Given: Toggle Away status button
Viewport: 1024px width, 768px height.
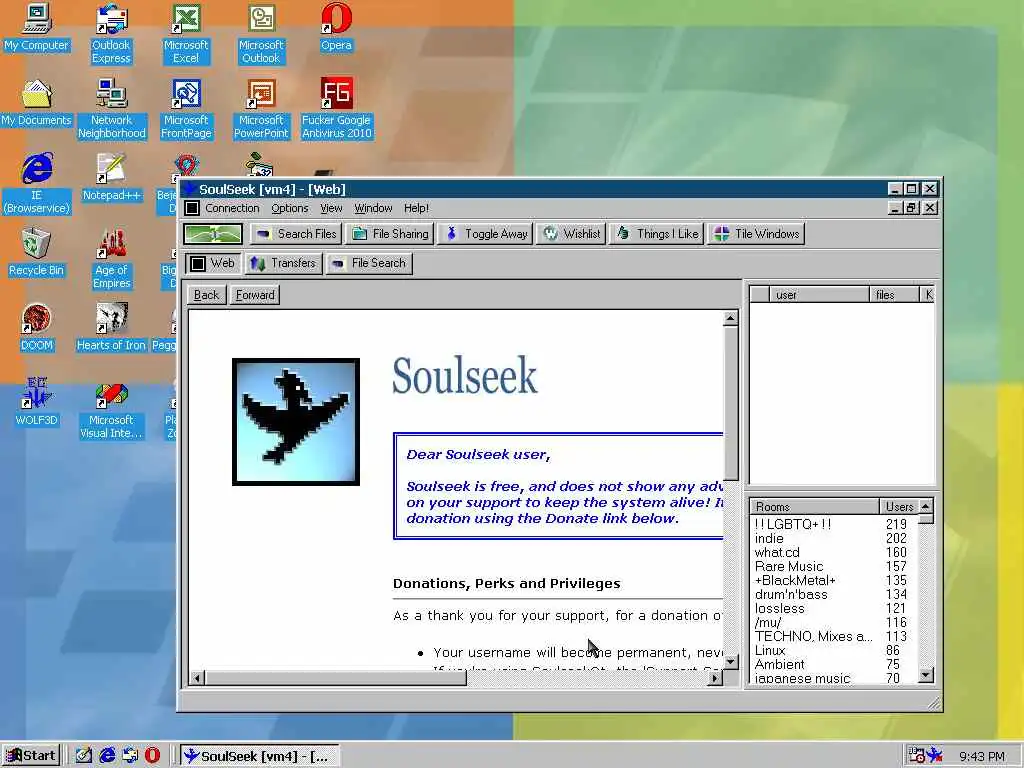Looking at the screenshot, I should [x=487, y=234].
